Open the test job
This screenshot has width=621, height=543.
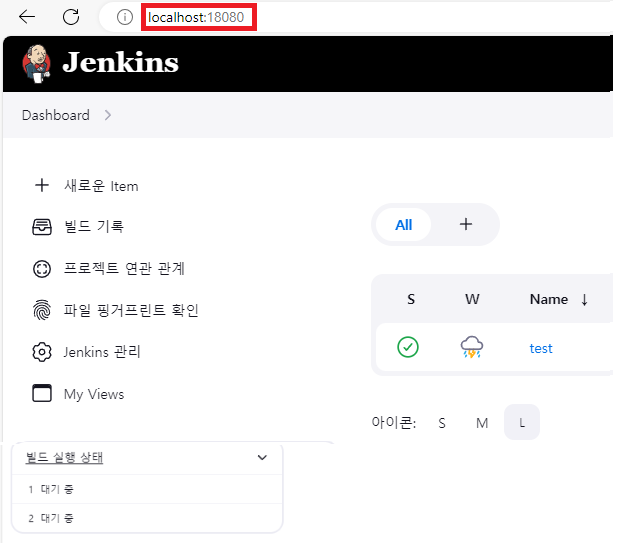(541, 349)
